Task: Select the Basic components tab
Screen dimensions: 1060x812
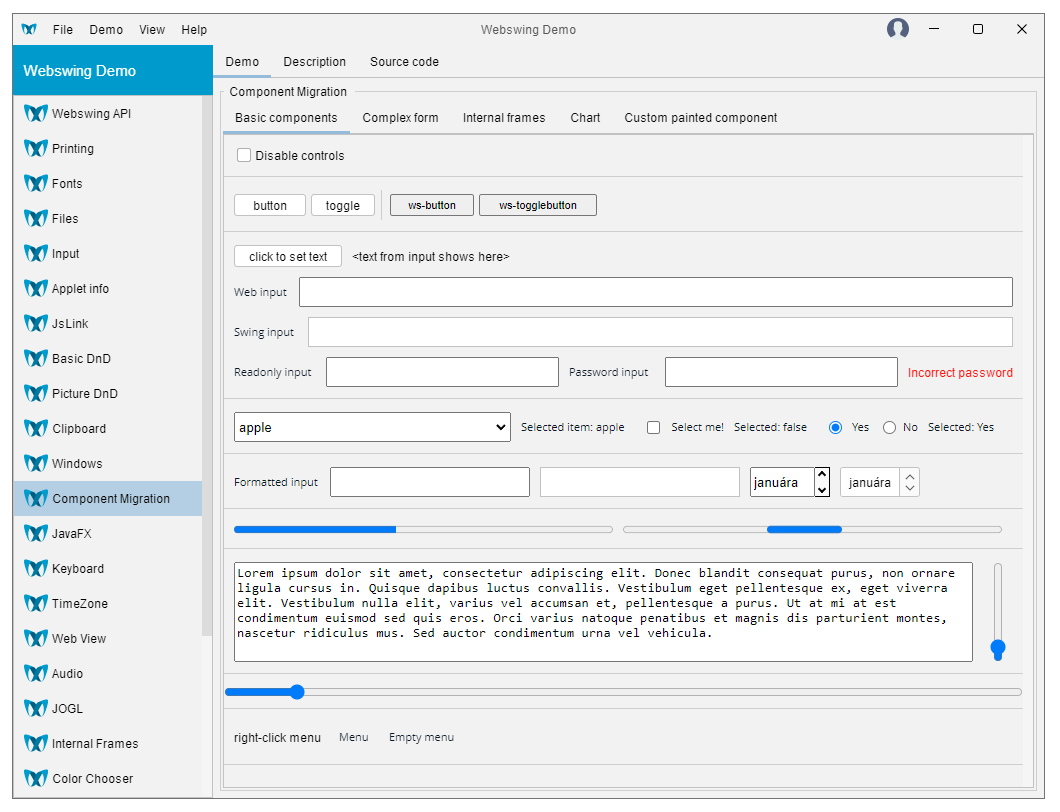Action: pos(286,118)
